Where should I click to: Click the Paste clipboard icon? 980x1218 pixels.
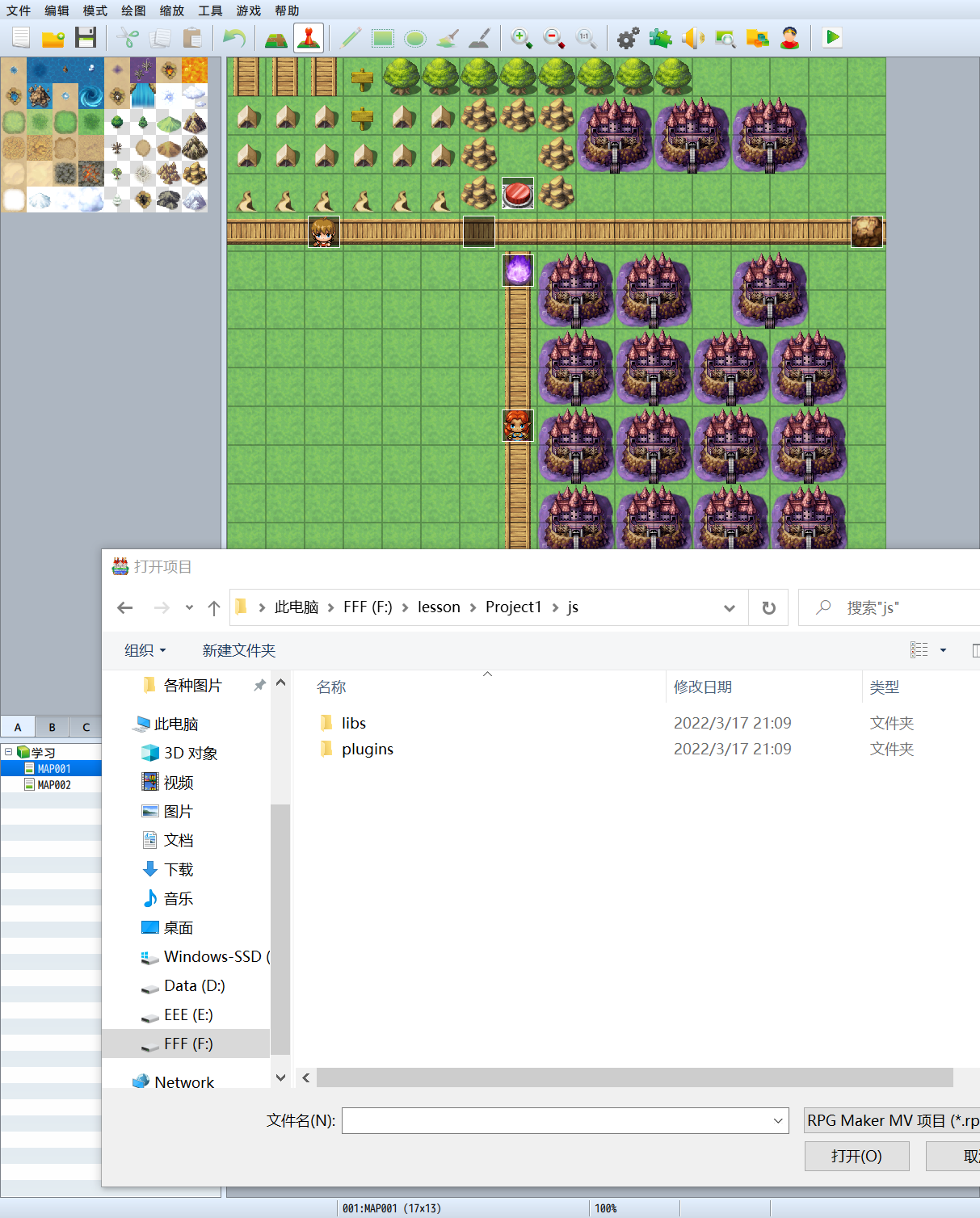click(x=192, y=37)
